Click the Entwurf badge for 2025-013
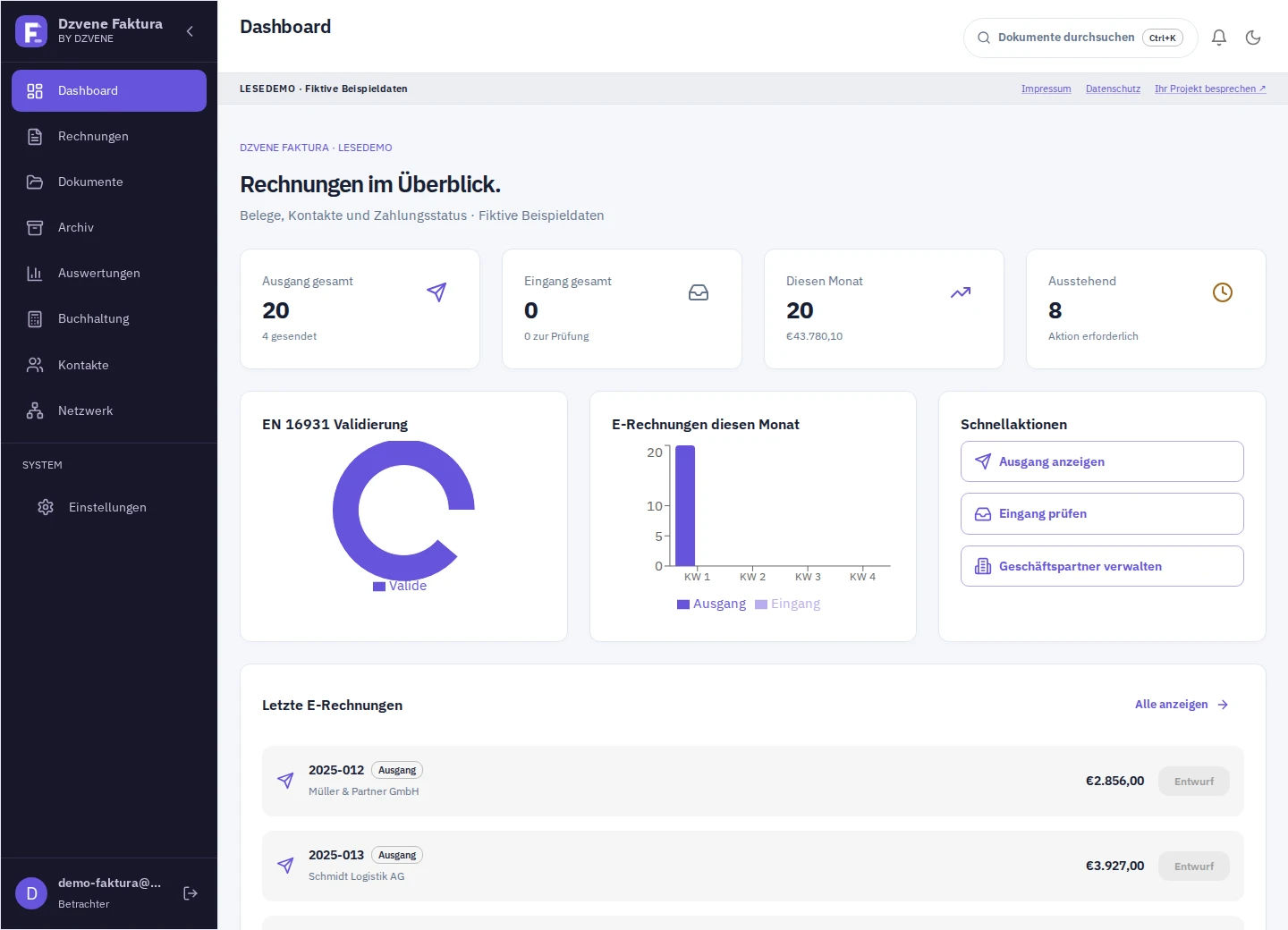This screenshot has height=930, width=1288. click(1194, 867)
